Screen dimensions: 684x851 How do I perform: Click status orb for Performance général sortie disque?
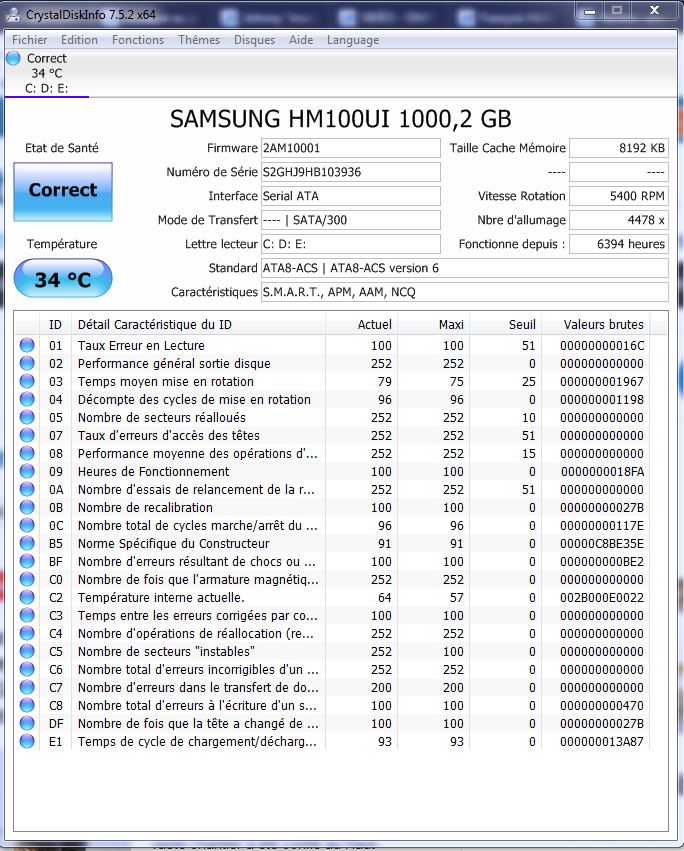tap(27, 363)
